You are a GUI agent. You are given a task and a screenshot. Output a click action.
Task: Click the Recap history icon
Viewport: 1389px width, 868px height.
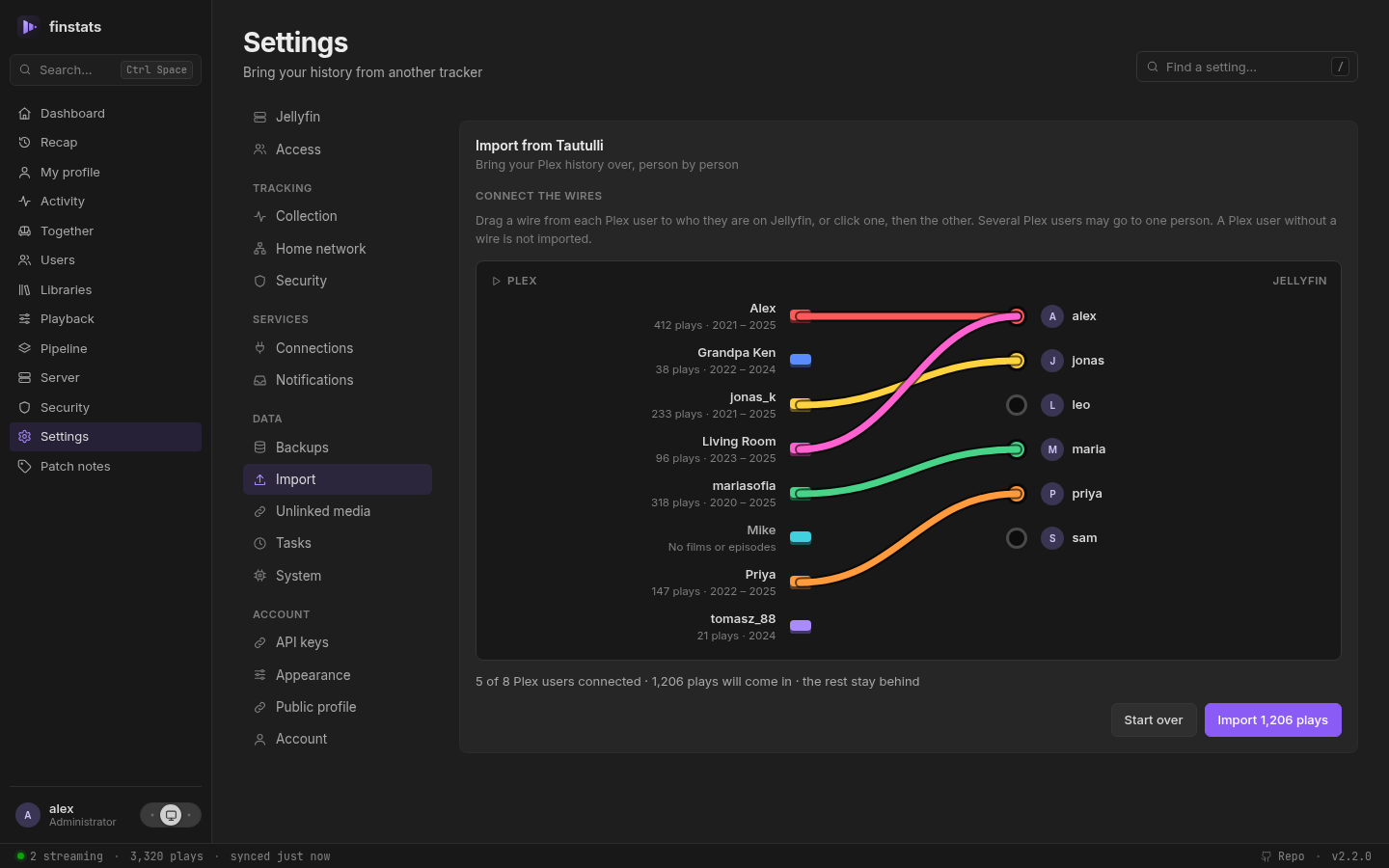(x=24, y=143)
